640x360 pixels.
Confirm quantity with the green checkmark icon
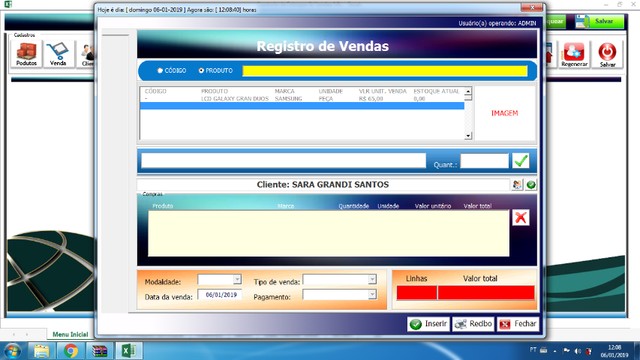point(520,160)
